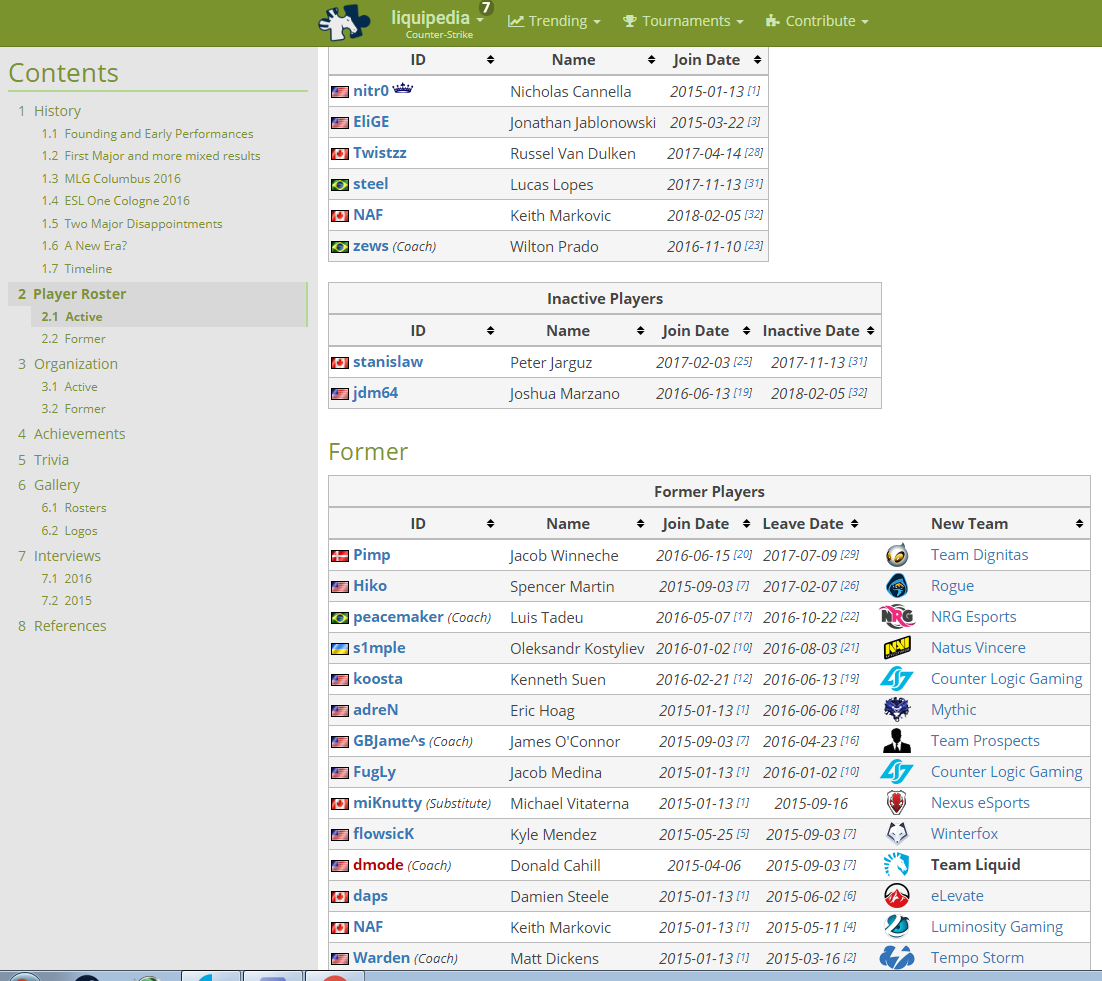Image resolution: width=1102 pixels, height=981 pixels.
Task: Go to Achievements in contents
Action: coord(79,434)
